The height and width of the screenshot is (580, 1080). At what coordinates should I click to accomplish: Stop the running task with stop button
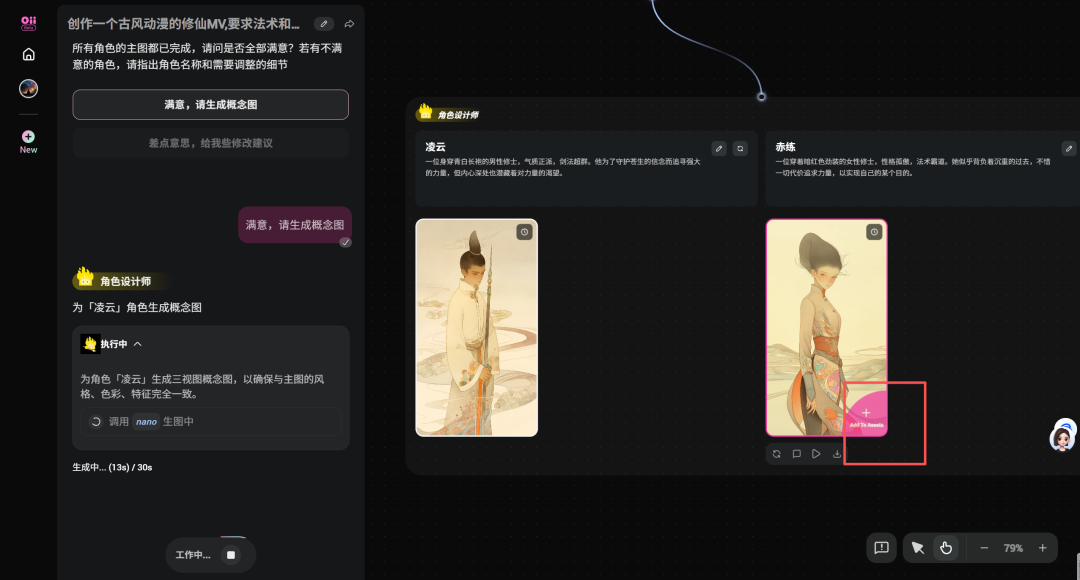tap(231, 555)
